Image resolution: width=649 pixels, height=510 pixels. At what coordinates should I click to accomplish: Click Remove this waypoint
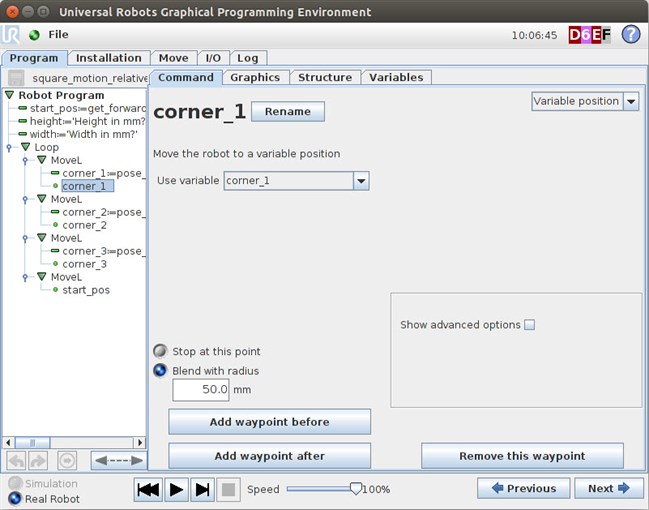pos(522,456)
